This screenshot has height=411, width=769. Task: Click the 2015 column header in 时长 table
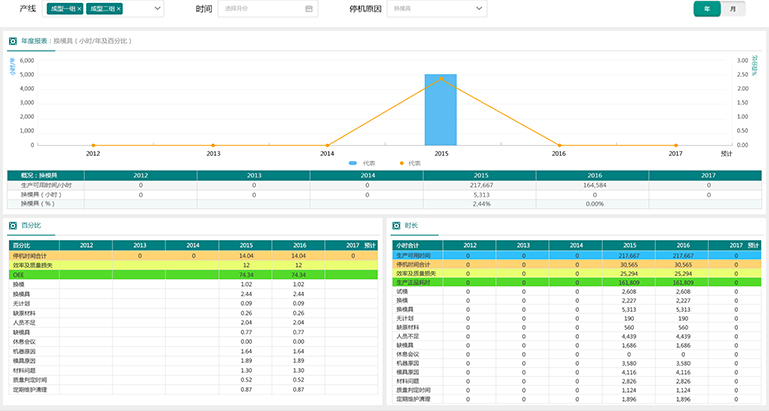pyautogui.click(x=629, y=245)
